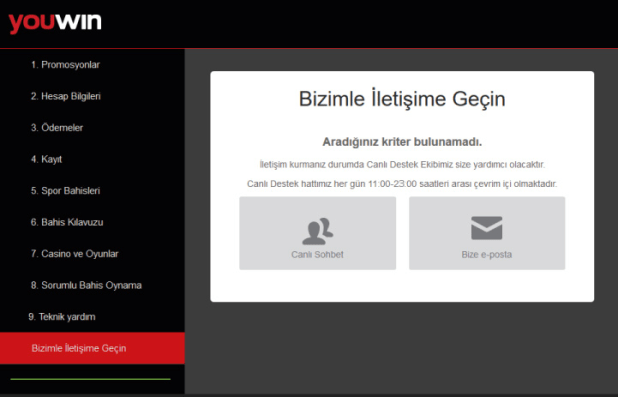Open Spor Bahisleri help topic
Image resolution: width=618 pixels, height=397 pixels.
click(x=65, y=191)
